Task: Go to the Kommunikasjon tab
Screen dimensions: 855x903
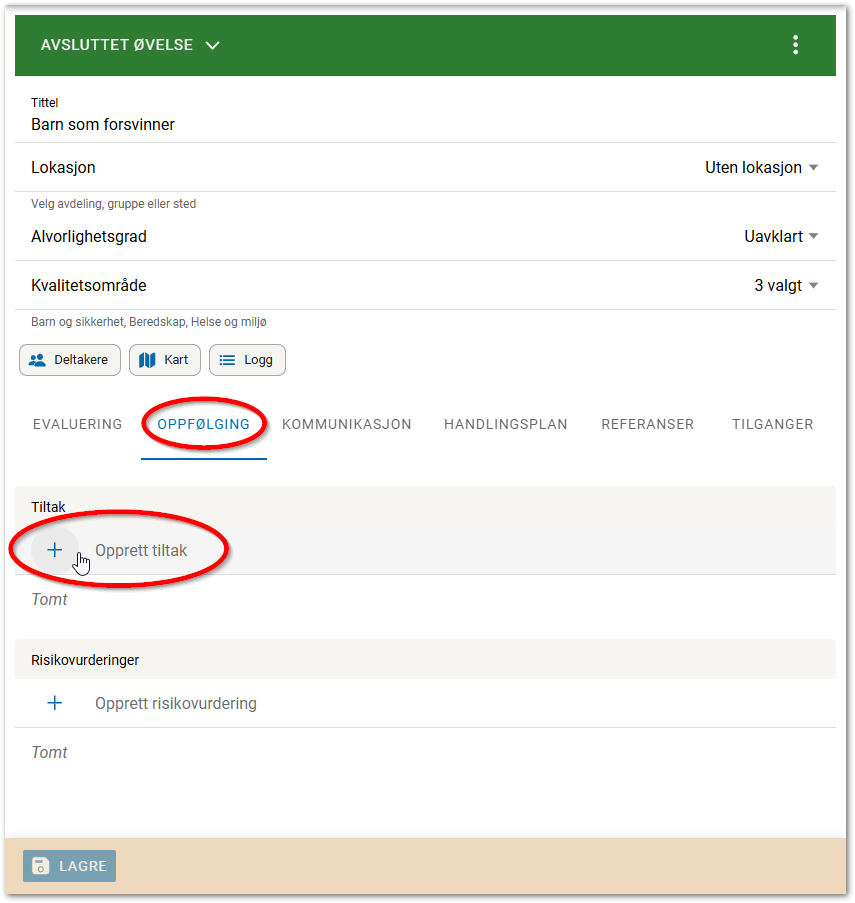Action: 347,424
